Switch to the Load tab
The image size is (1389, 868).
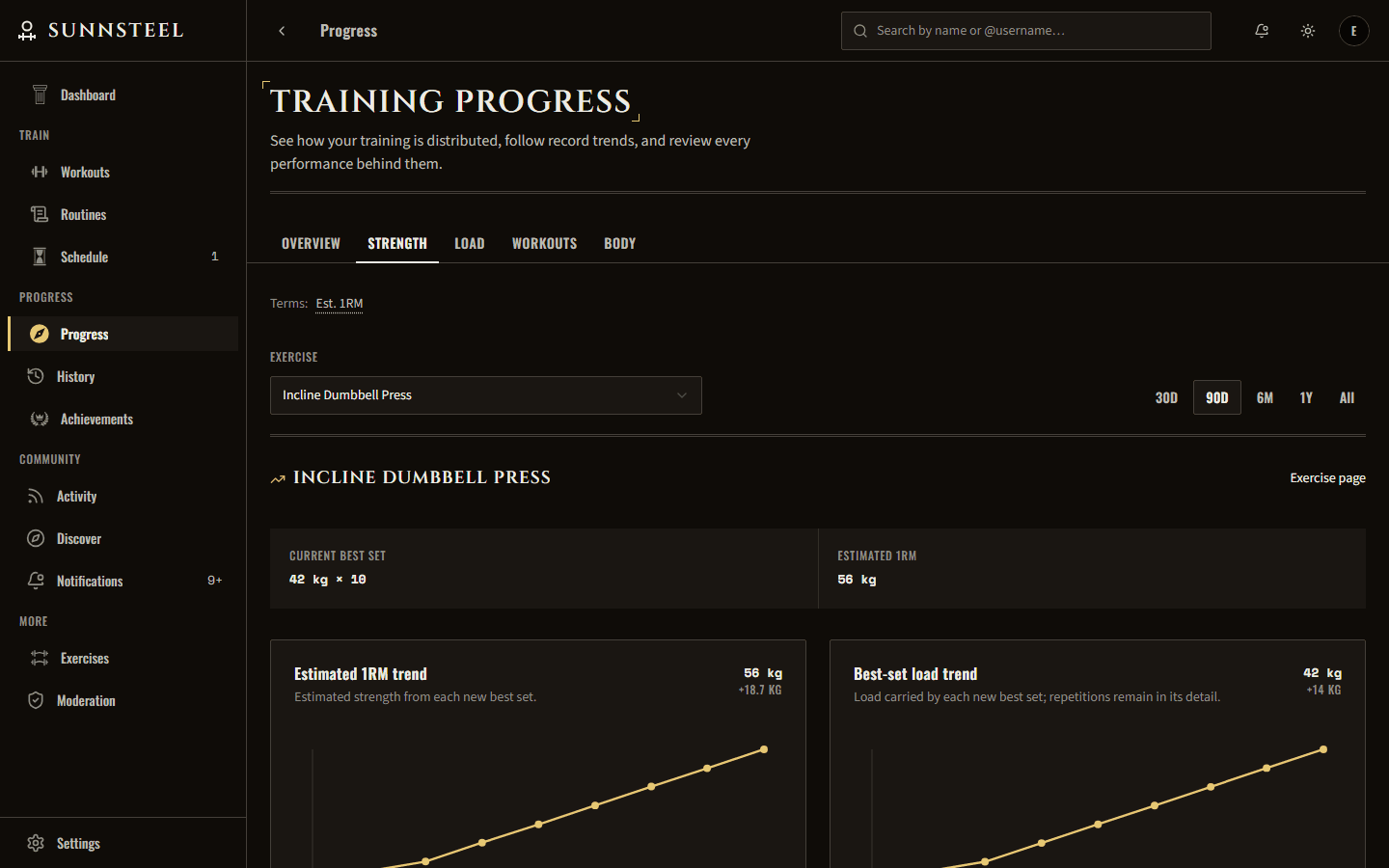[470, 243]
